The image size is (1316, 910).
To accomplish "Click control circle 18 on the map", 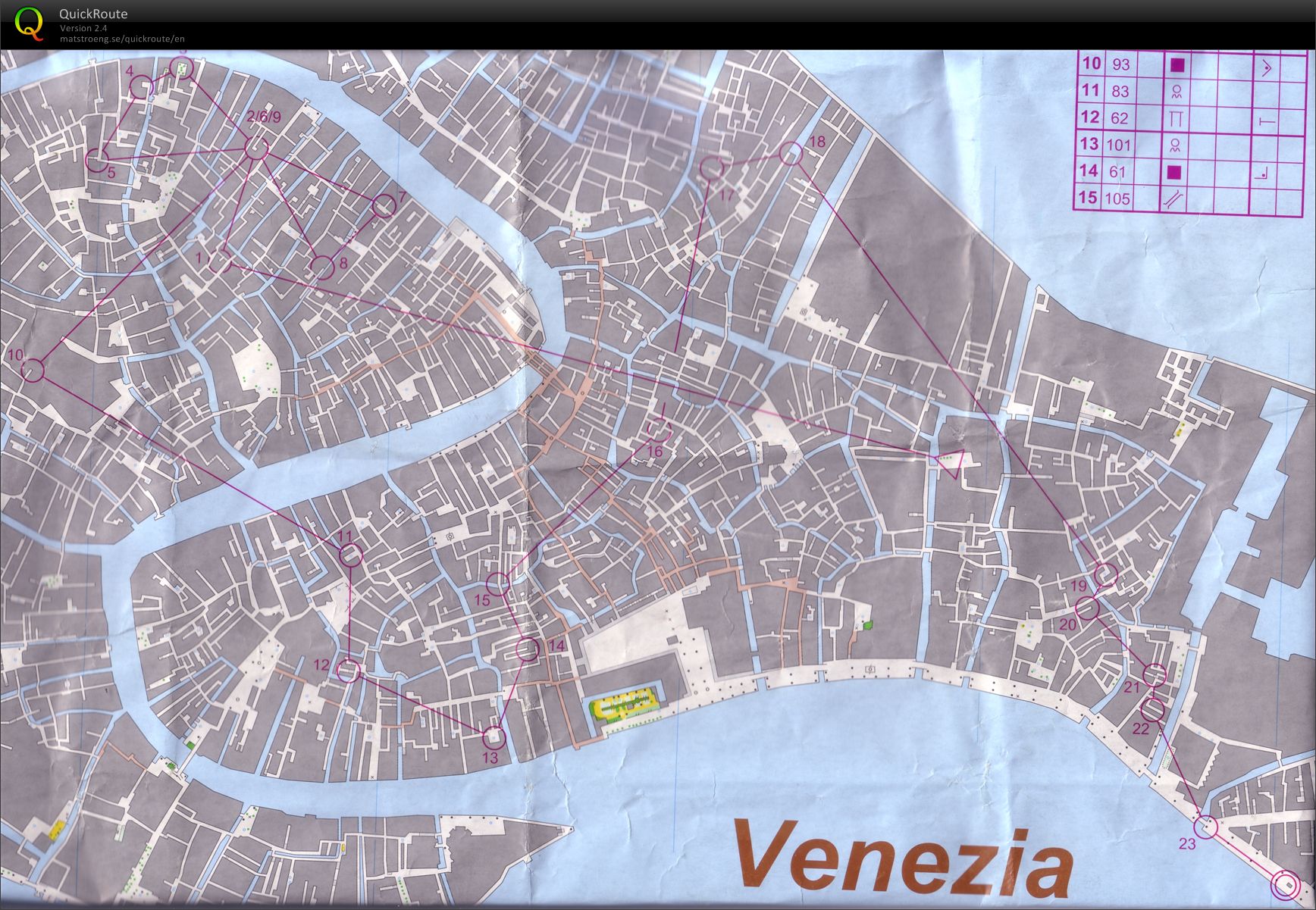I will pyautogui.click(x=791, y=154).
